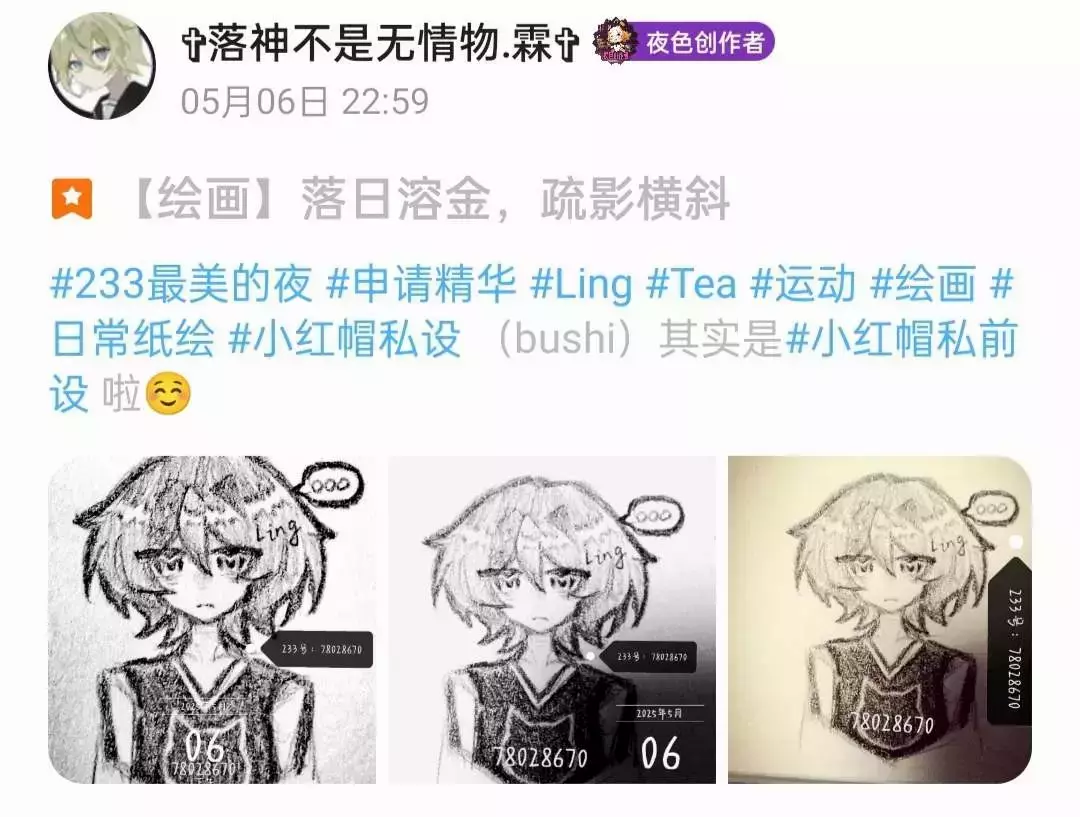Viewport: 1080px width, 817px height.
Task: Open username 落神不是无情物.霖
Action: coord(380,43)
